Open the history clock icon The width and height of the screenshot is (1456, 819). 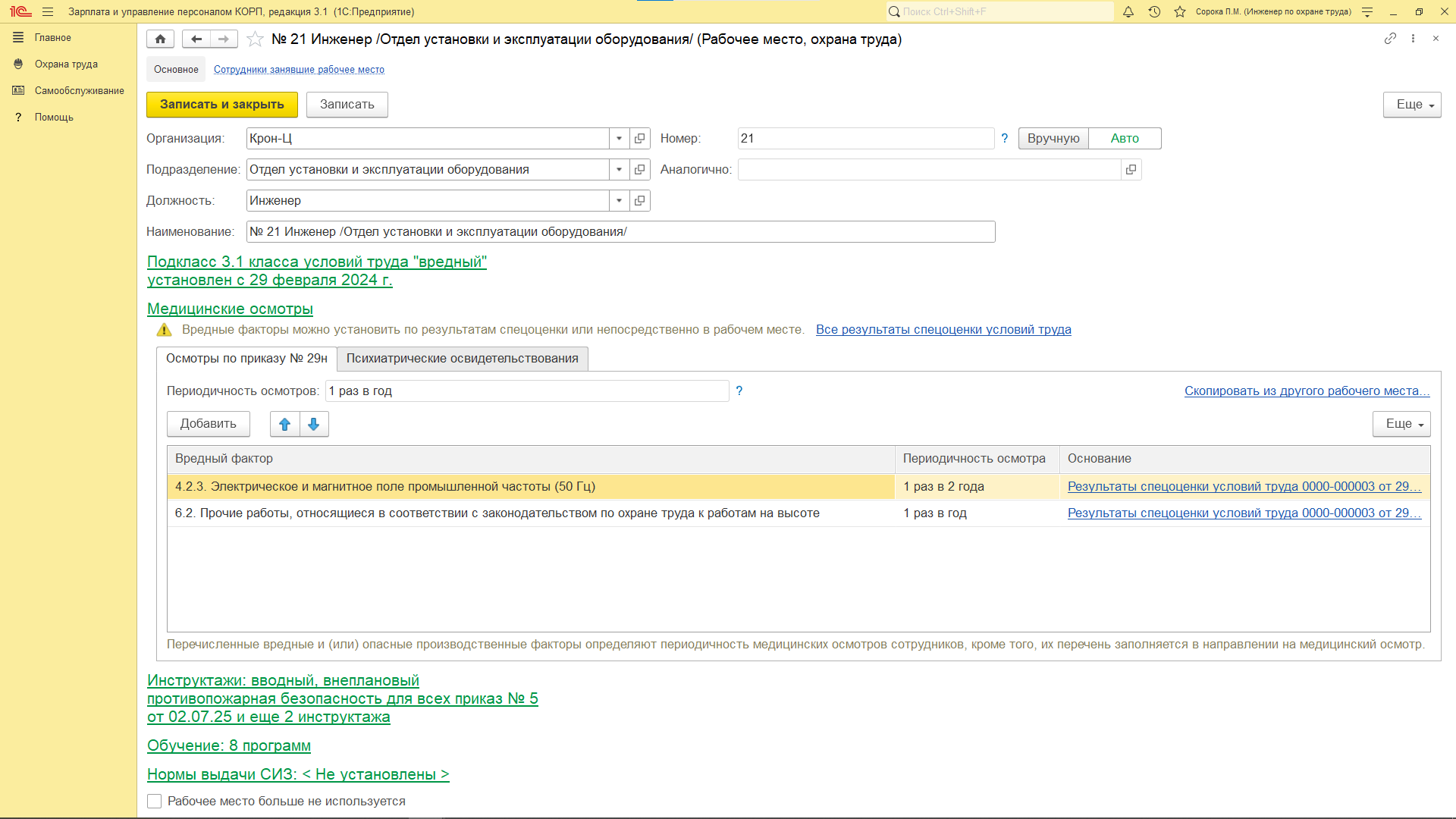pos(1154,12)
